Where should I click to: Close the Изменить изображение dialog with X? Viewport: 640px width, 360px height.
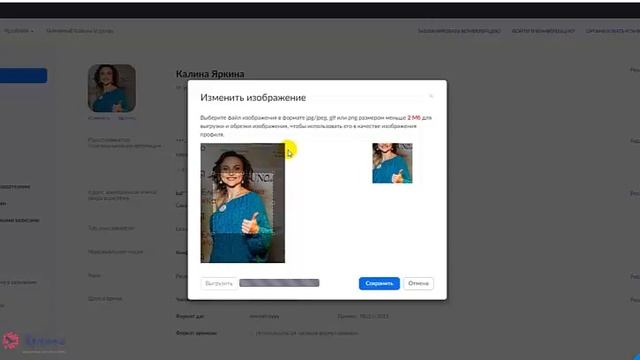coord(431,96)
